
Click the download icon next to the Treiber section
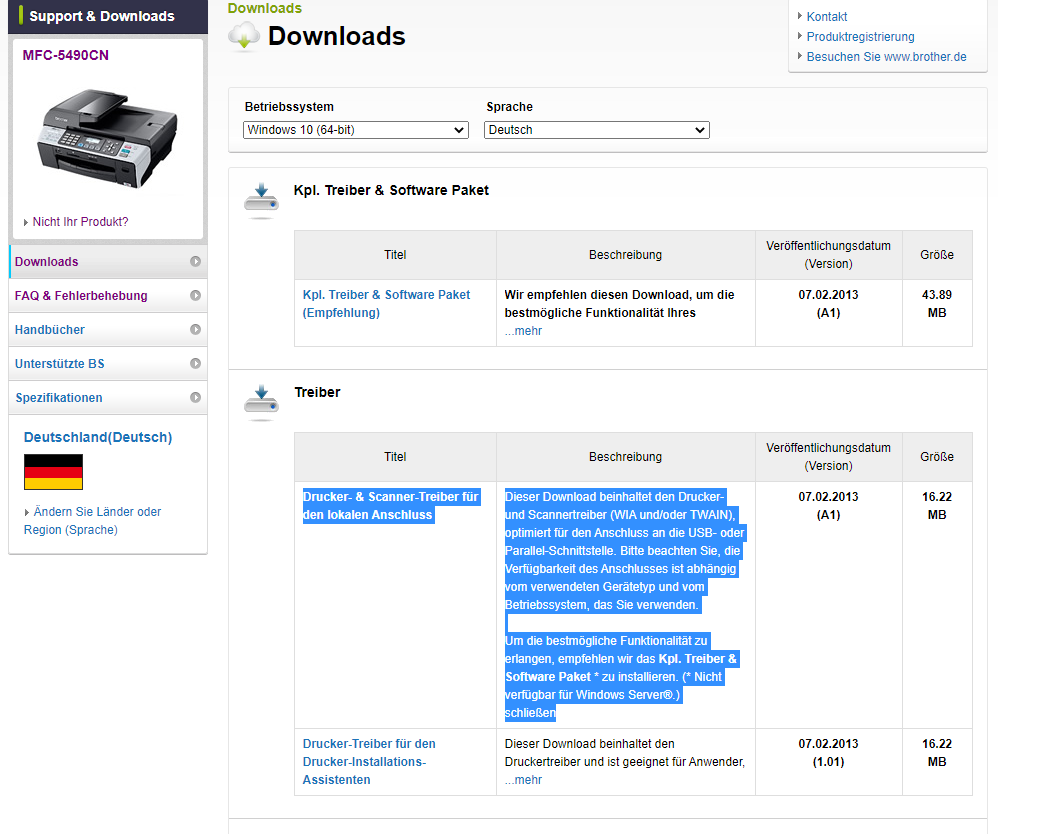(262, 403)
